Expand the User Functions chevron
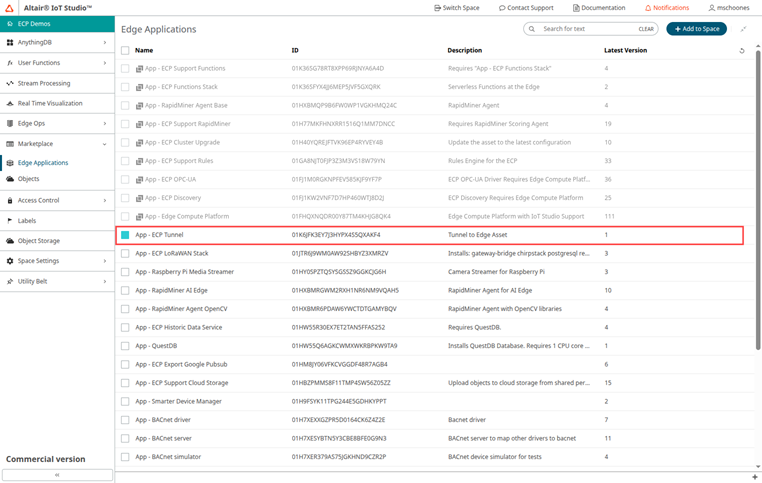Viewport: 762px width, 483px height. click(104, 63)
